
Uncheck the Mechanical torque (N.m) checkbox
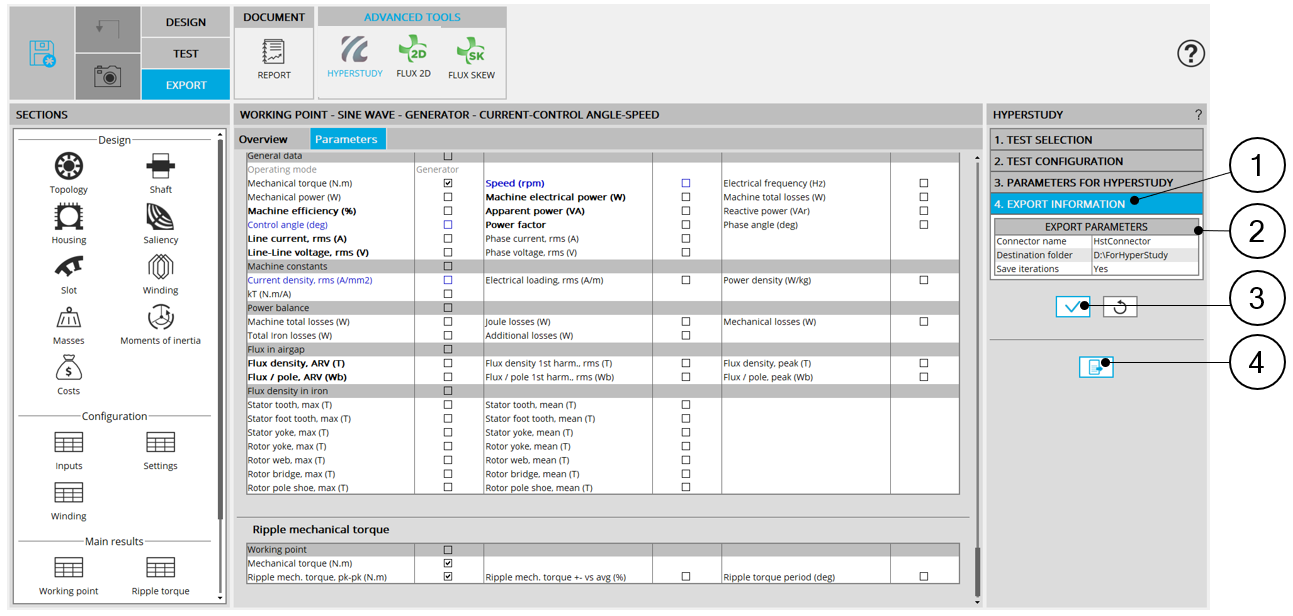(x=448, y=184)
